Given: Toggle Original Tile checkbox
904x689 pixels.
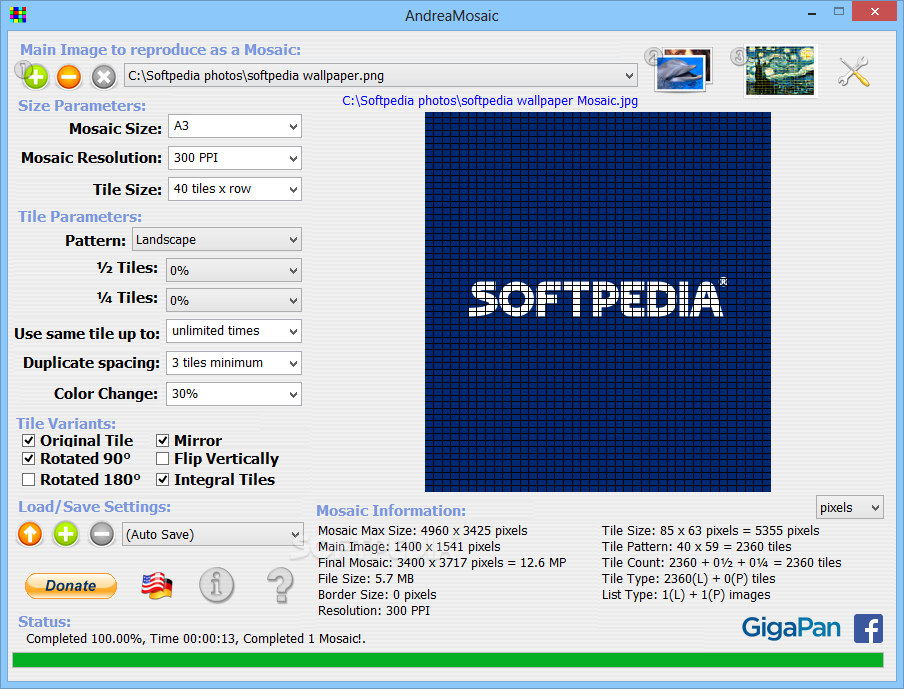Looking at the screenshot, I should coord(29,440).
